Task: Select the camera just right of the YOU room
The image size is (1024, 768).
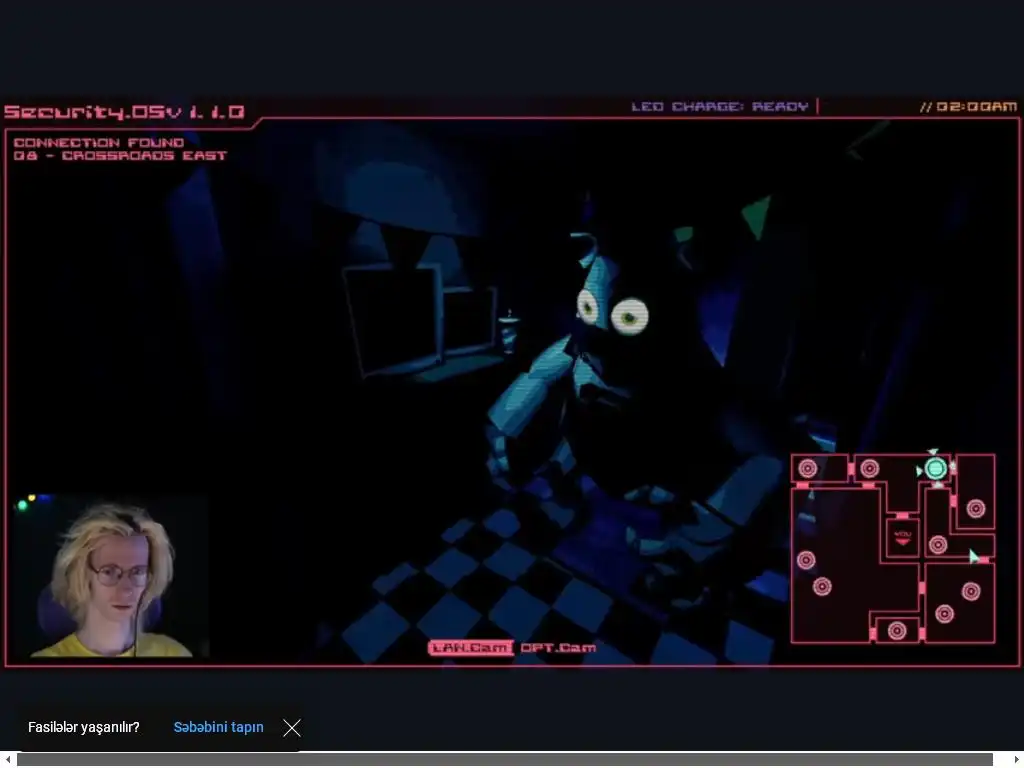Action: [x=938, y=545]
